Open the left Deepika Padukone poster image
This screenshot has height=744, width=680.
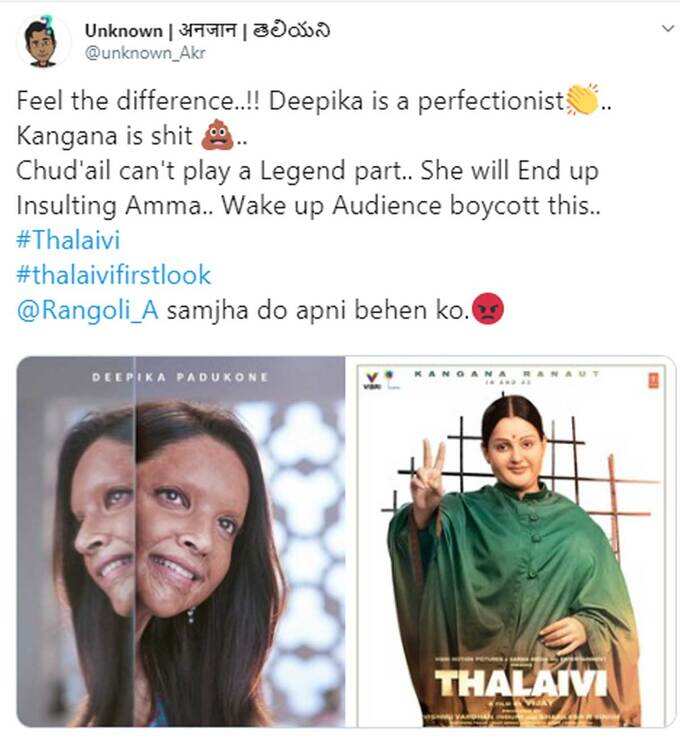[181, 541]
